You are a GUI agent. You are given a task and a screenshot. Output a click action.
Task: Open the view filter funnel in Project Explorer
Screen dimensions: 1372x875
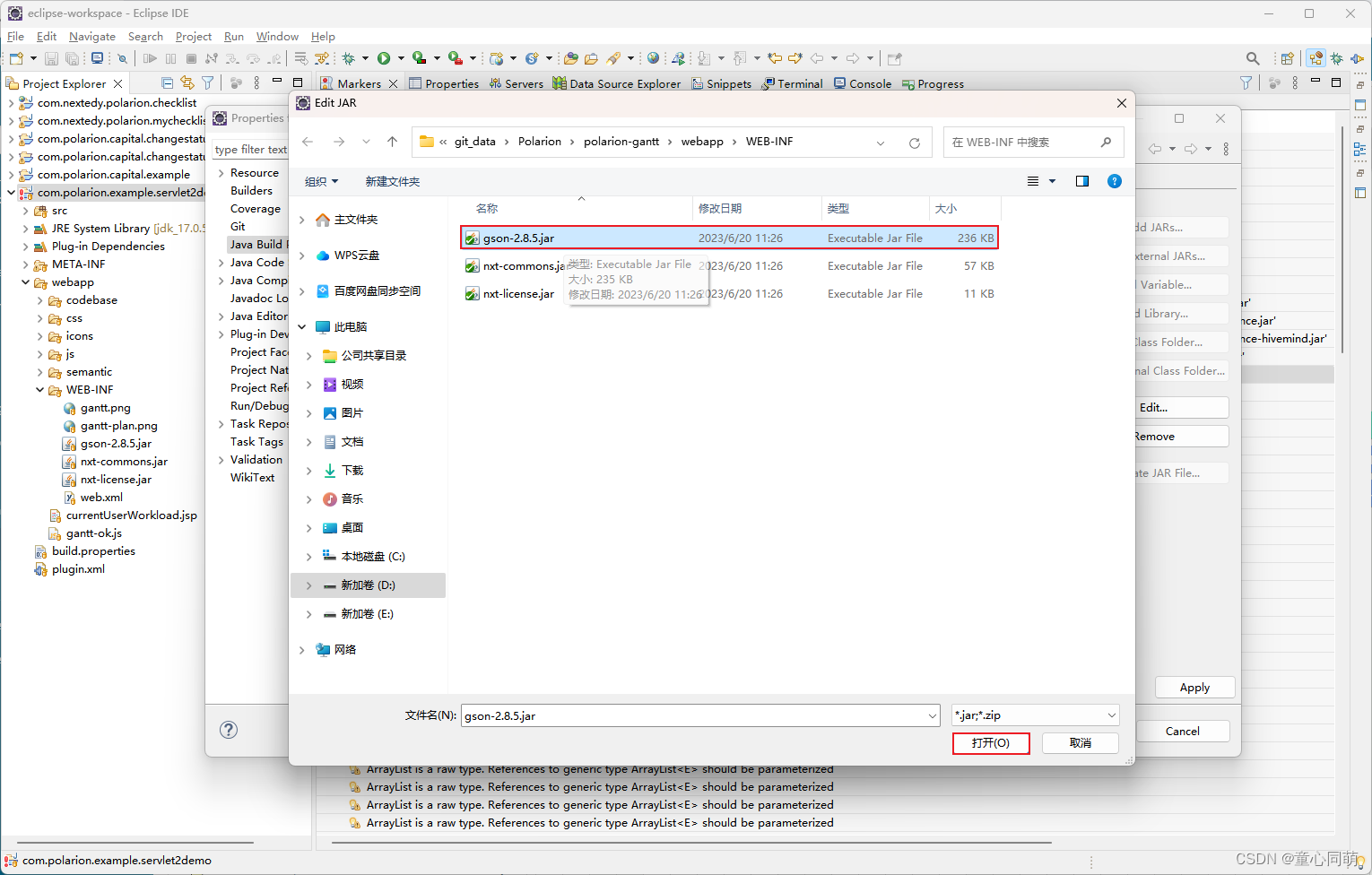(x=207, y=82)
